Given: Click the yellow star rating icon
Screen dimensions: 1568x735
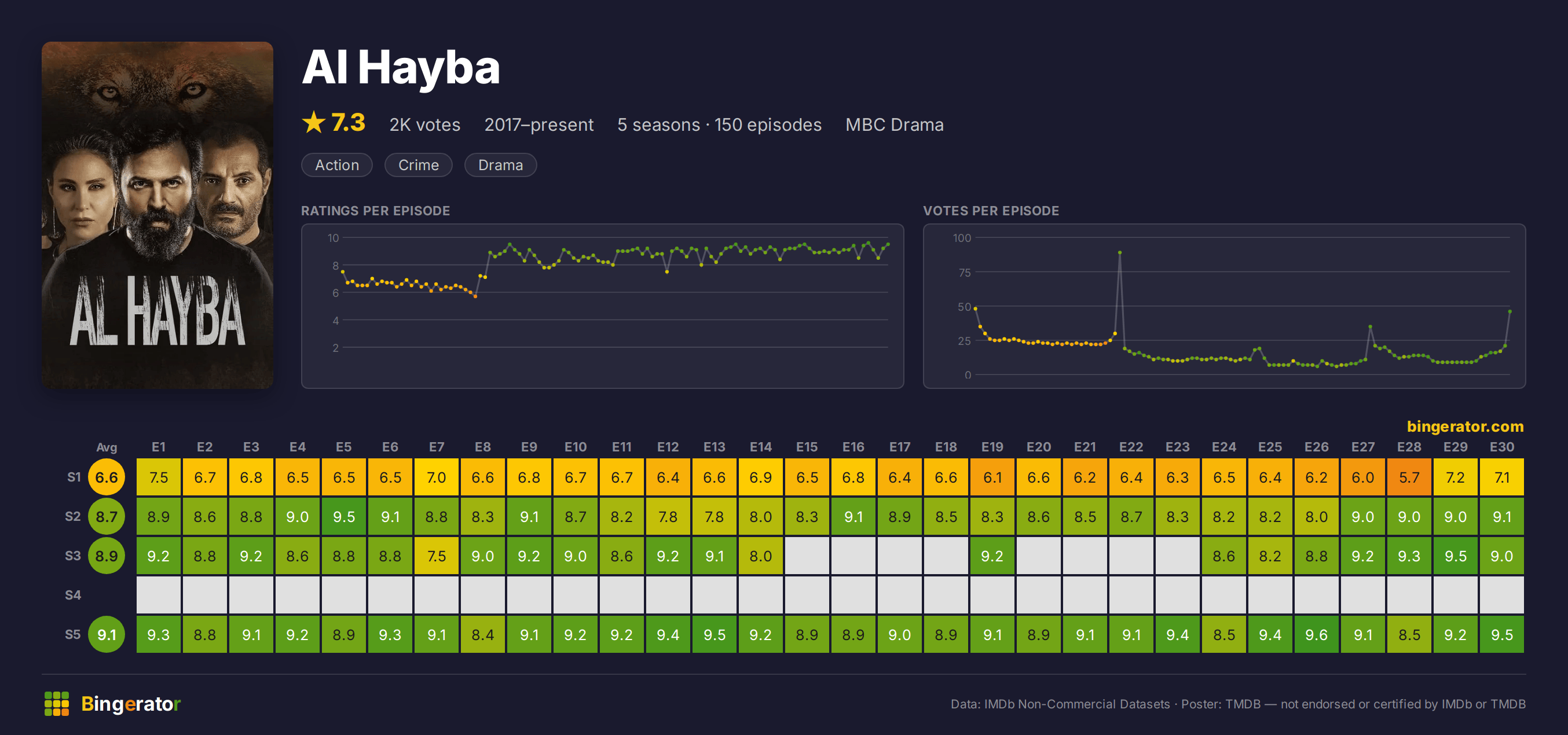Looking at the screenshot, I should pos(313,123).
